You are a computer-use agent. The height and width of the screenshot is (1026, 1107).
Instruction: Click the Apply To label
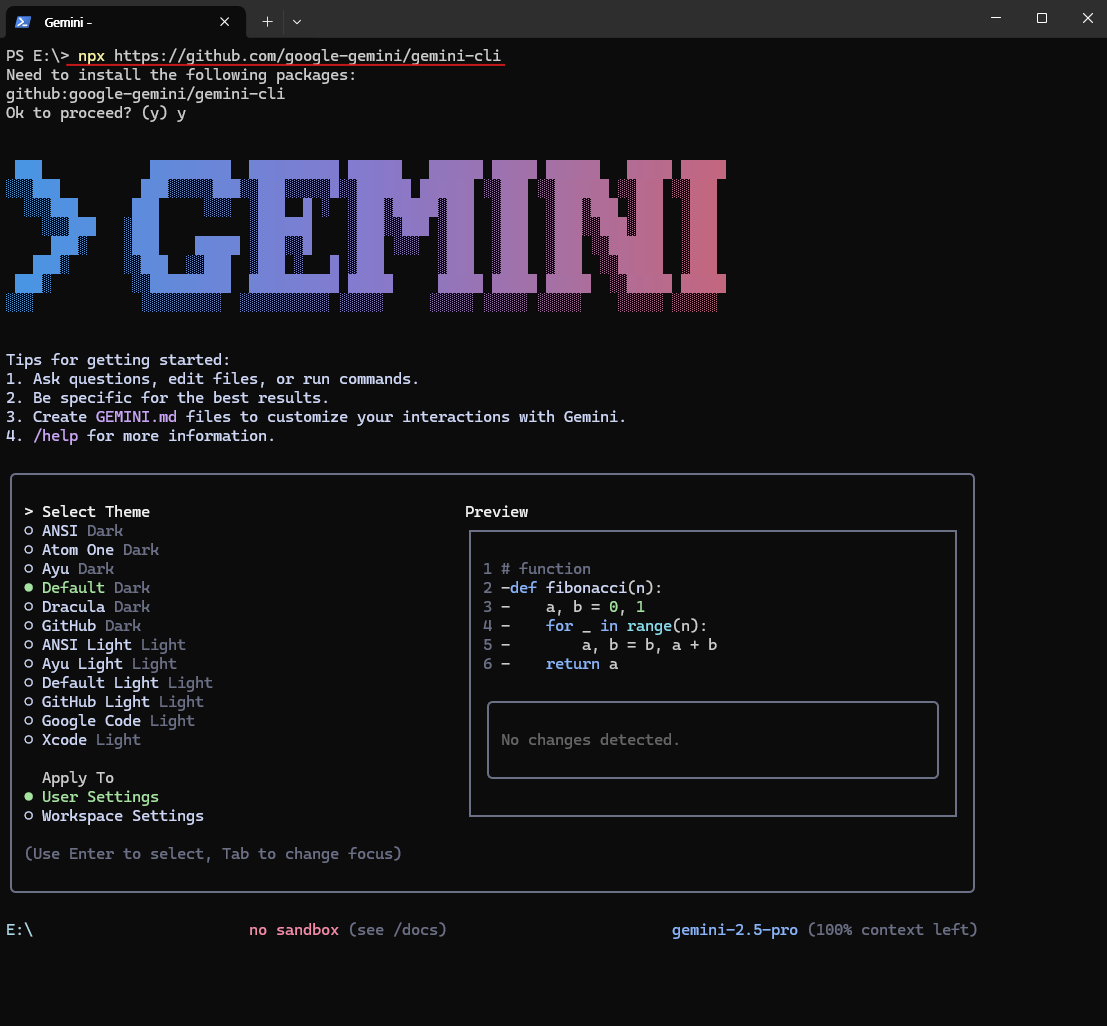(78, 778)
